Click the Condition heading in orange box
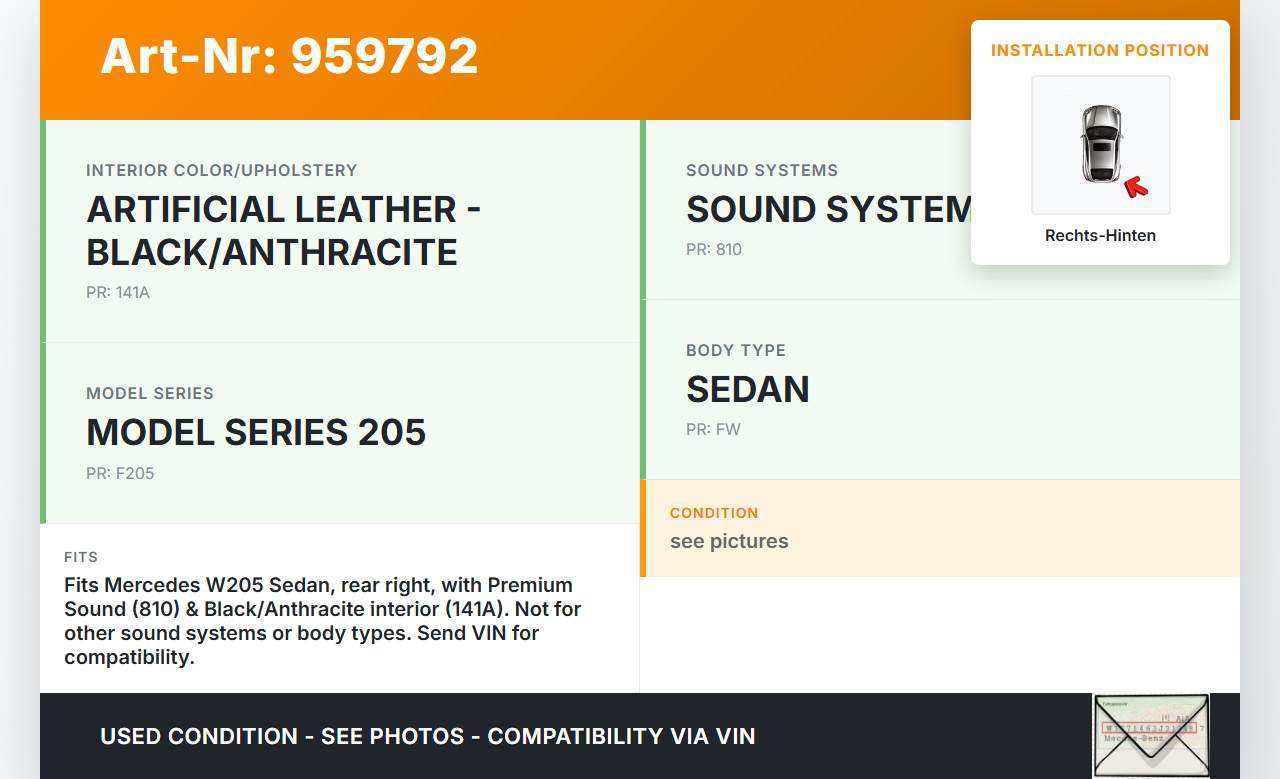1280x779 pixels. (x=714, y=513)
